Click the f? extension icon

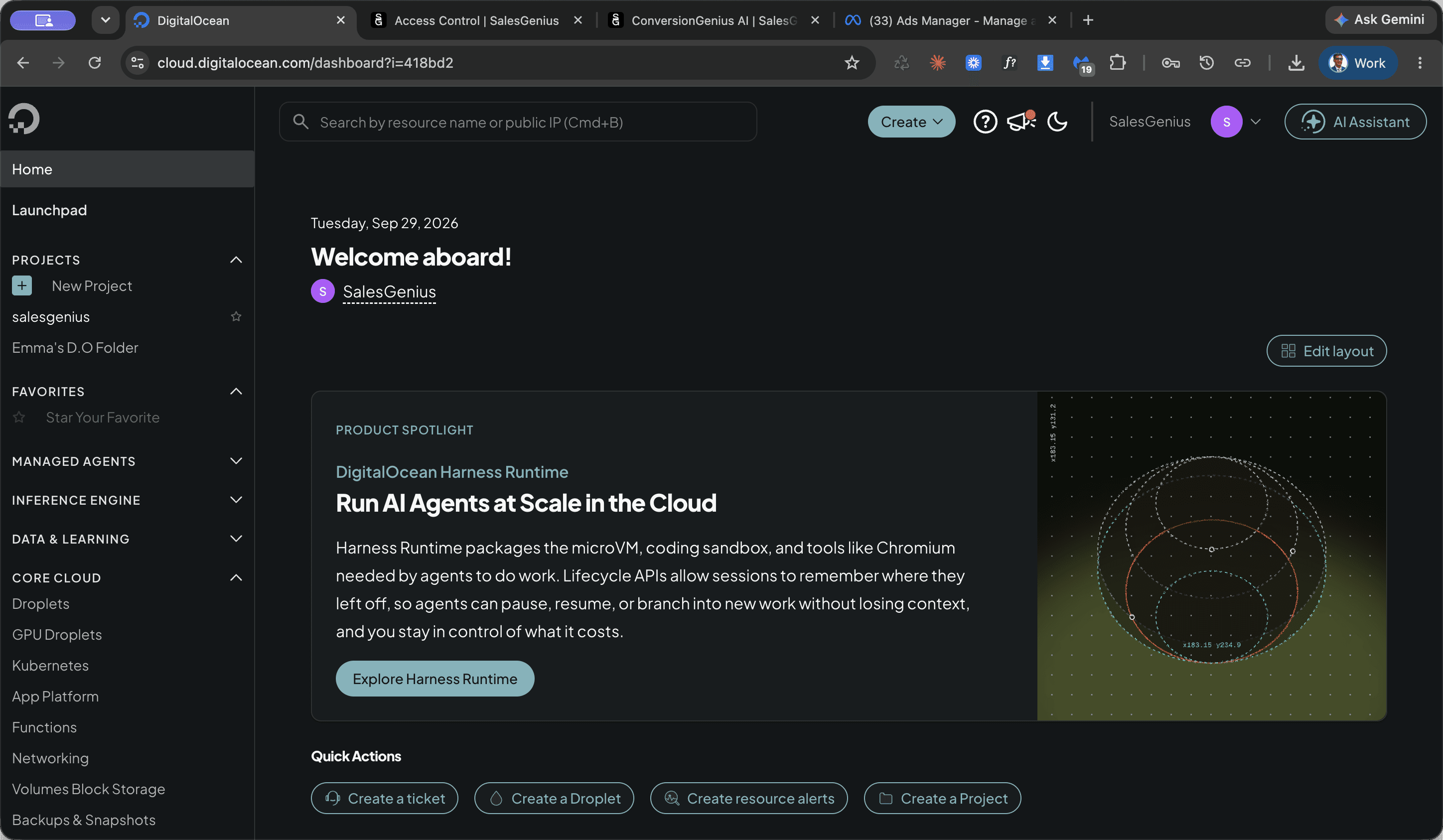point(1010,62)
